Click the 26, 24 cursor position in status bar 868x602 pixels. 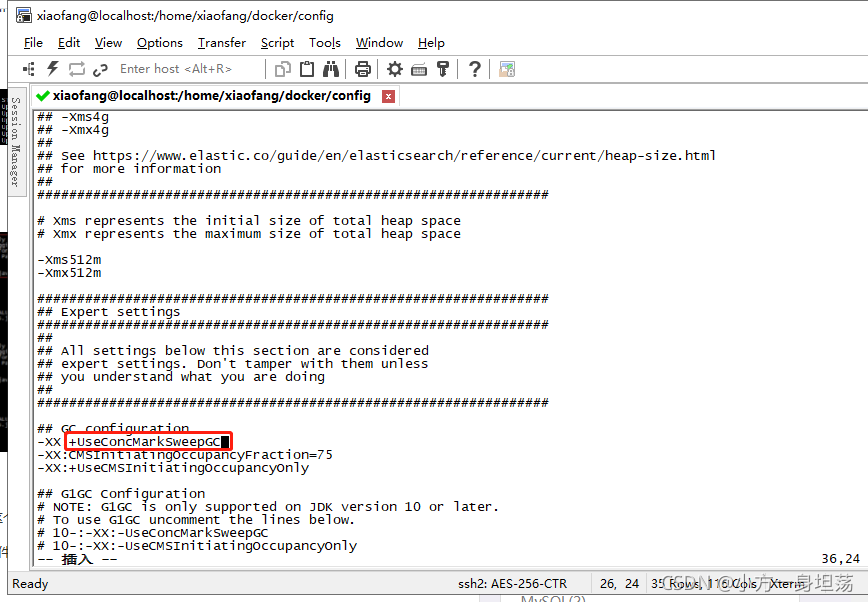(619, 584)
